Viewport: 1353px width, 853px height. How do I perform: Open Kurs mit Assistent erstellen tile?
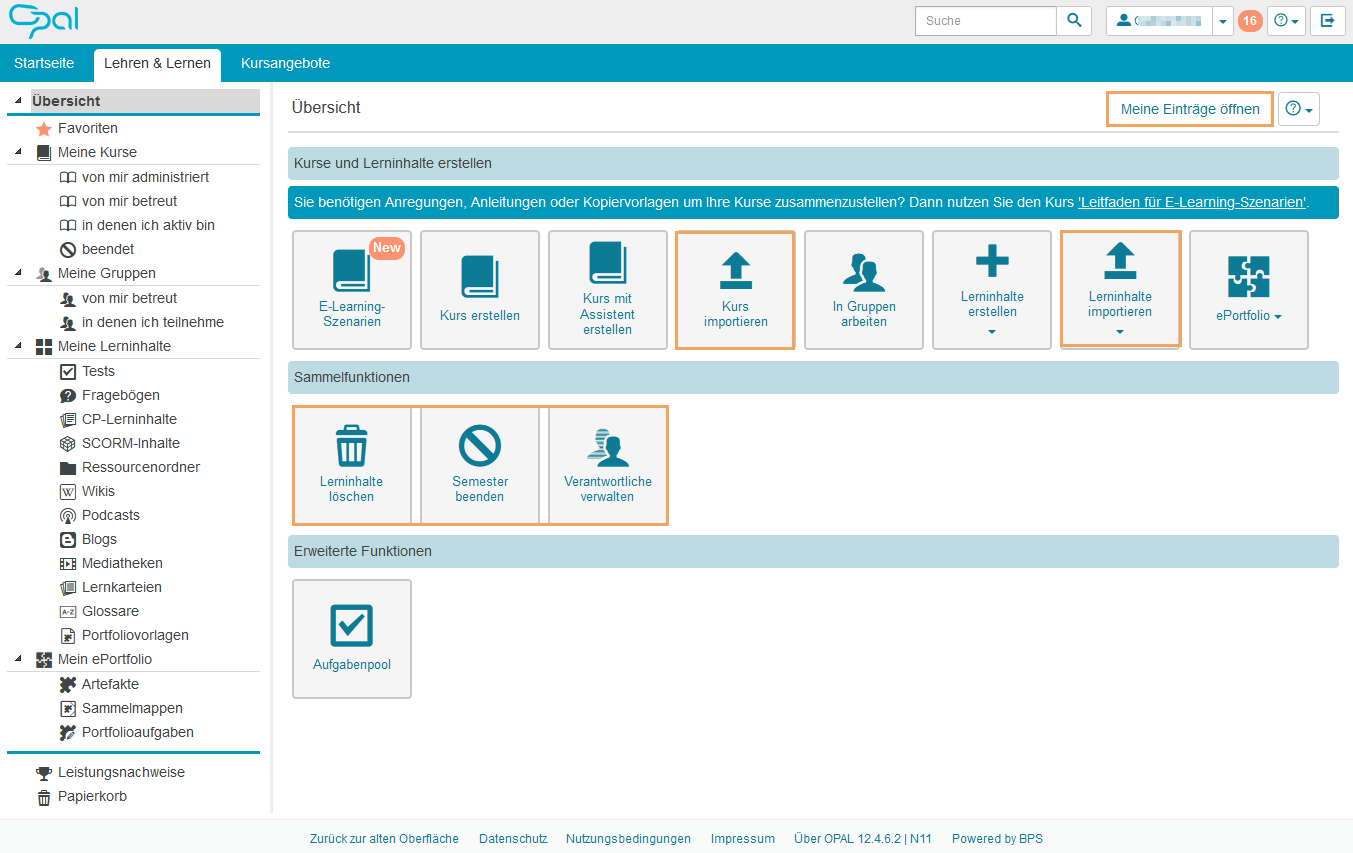(608, 290)
